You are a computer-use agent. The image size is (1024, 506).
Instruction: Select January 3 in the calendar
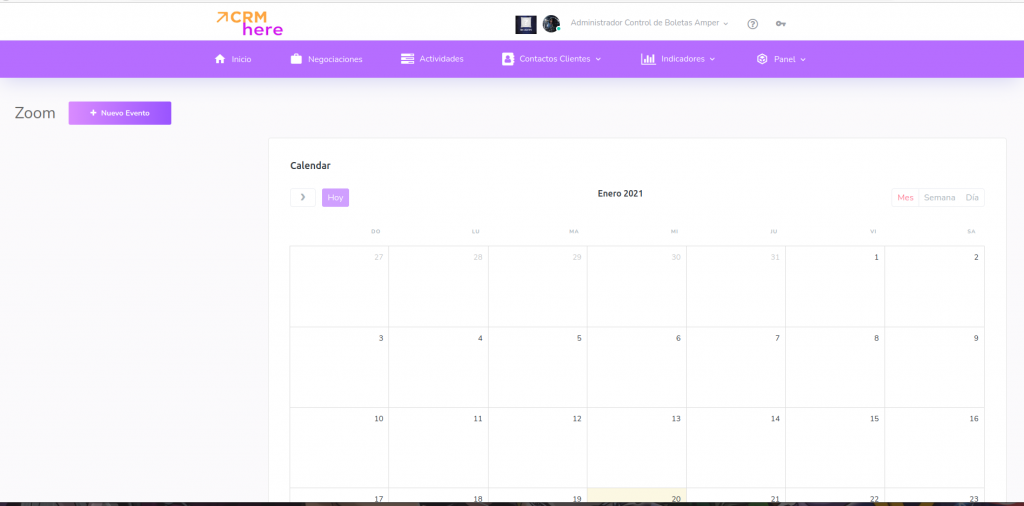(340, 368)
